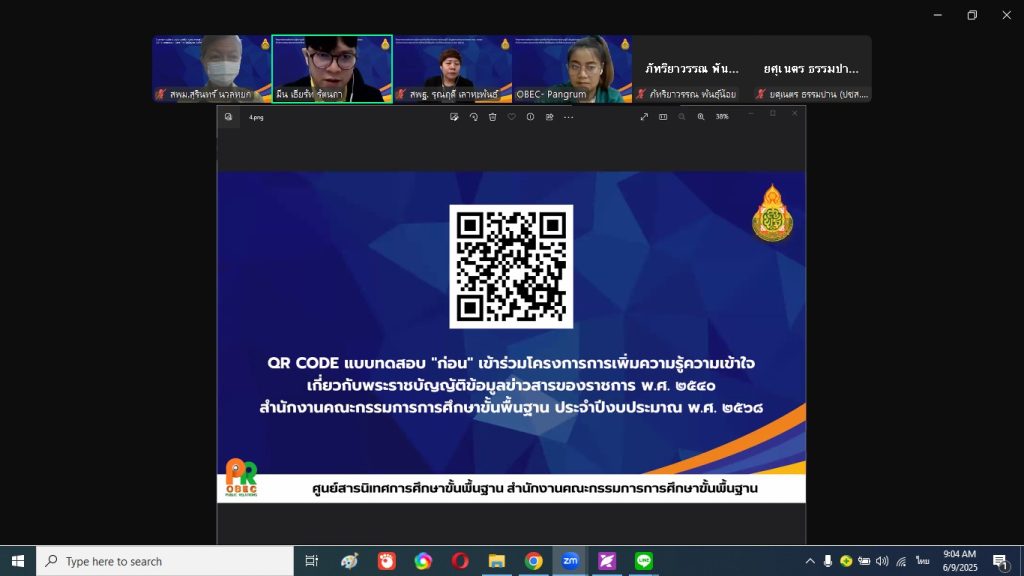Click the Type here to search box

click(165, 561)
